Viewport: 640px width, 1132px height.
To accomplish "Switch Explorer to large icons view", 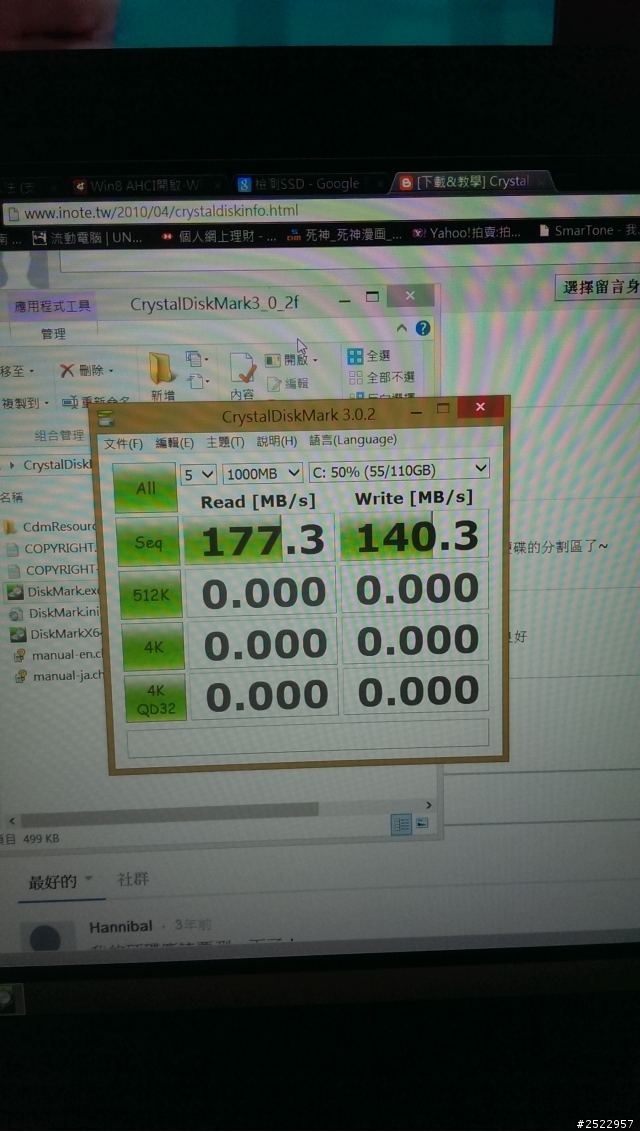I will click(422, 823).
